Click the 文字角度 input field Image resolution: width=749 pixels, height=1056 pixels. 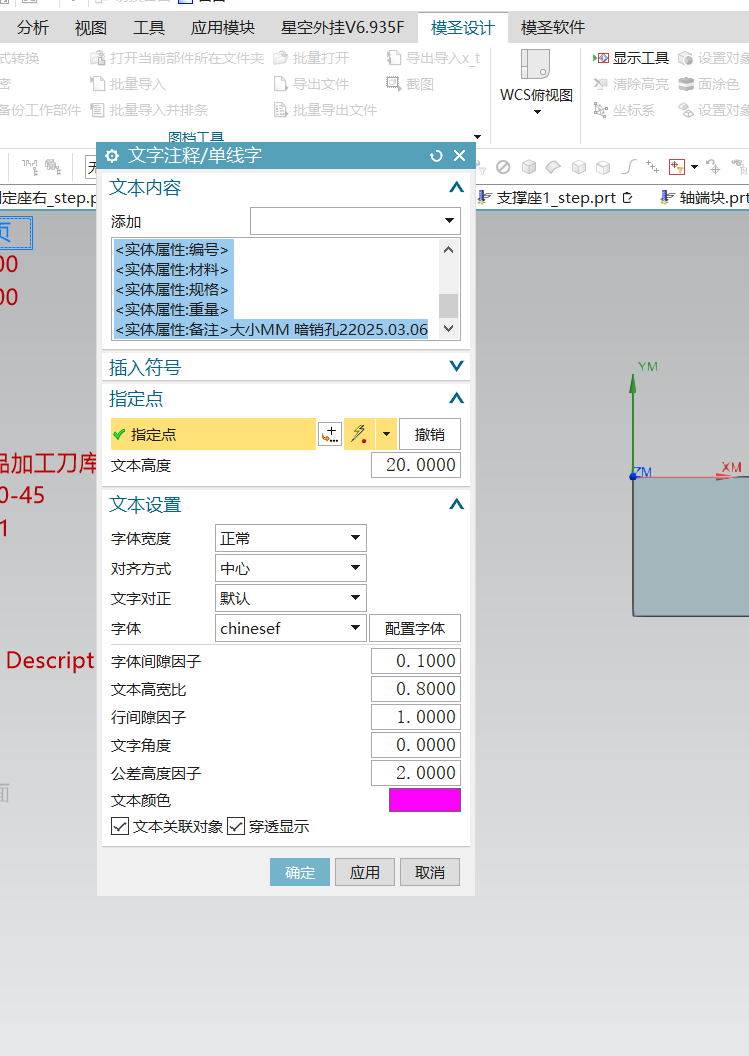pos(416,745)
